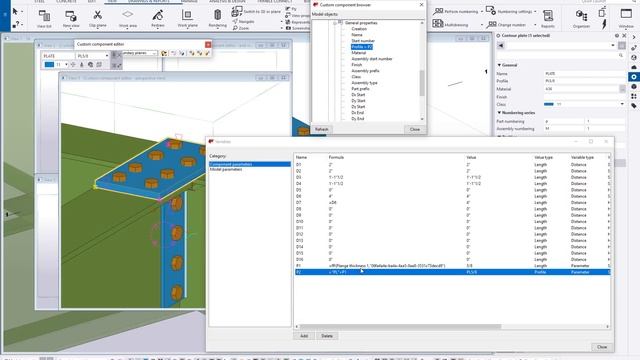Start the Redraw command
Viewport: 640px width, 360px height.
158,18
